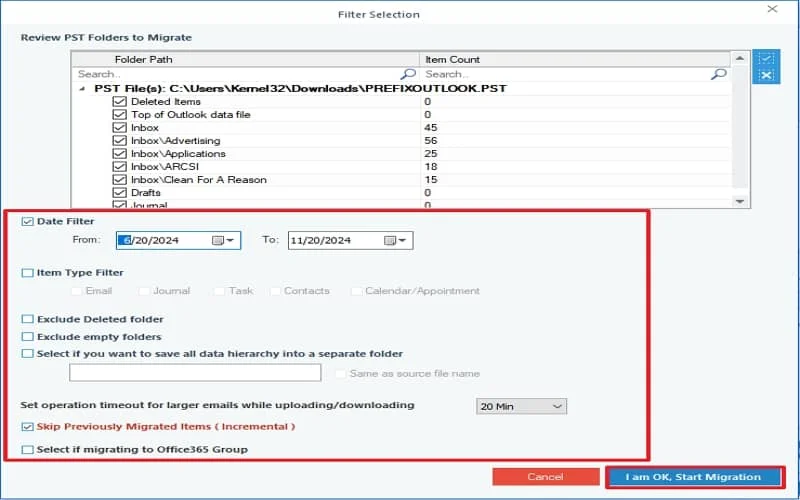Enable Exclude empty folders option
This screenshot has width=800, height=500.
coord(28,337)
